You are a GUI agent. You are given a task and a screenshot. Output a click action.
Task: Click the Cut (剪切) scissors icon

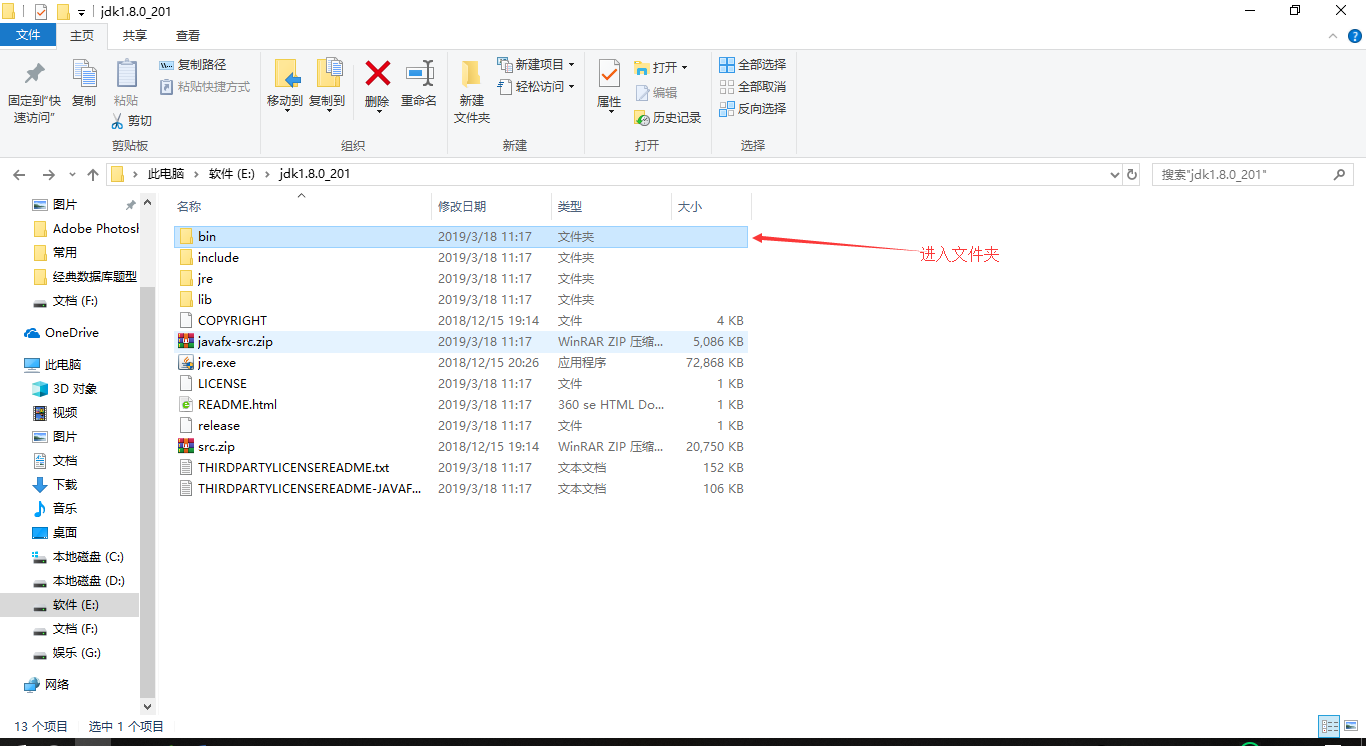(117, 121)
